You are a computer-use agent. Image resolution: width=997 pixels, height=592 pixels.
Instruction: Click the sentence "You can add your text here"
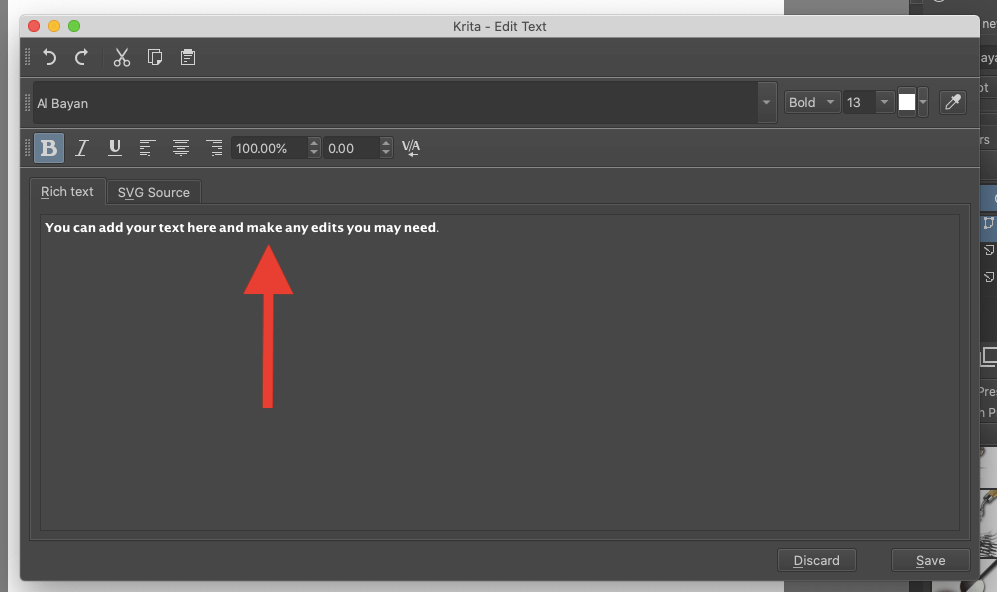(130, 228)
